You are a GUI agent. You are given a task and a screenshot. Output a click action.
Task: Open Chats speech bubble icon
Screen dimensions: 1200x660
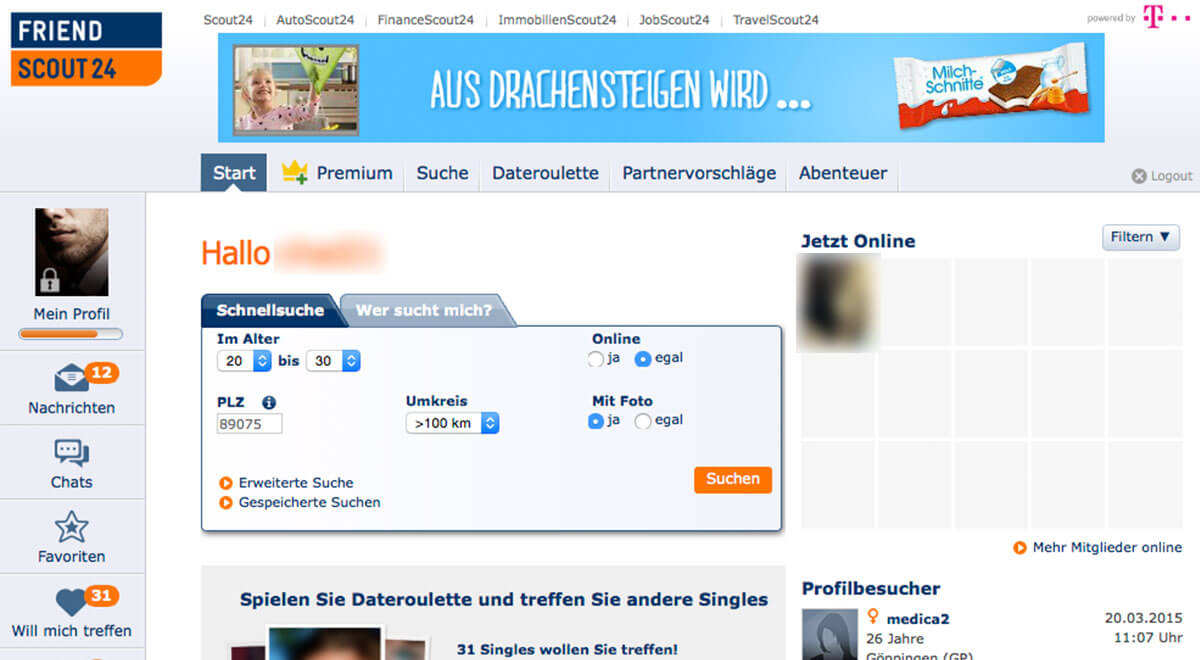tap(71, 453)
